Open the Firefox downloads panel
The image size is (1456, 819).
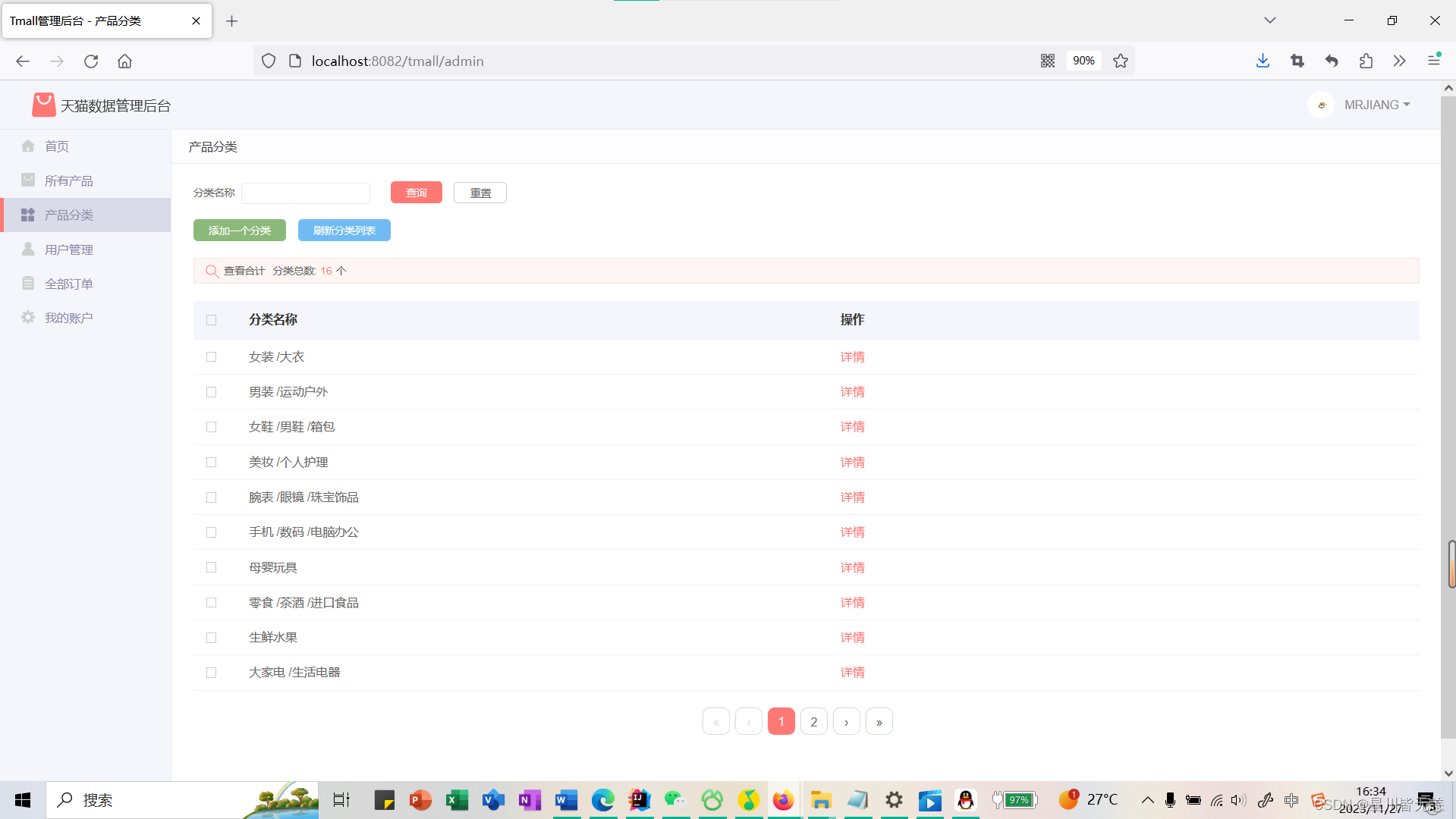click(1263, 61)
